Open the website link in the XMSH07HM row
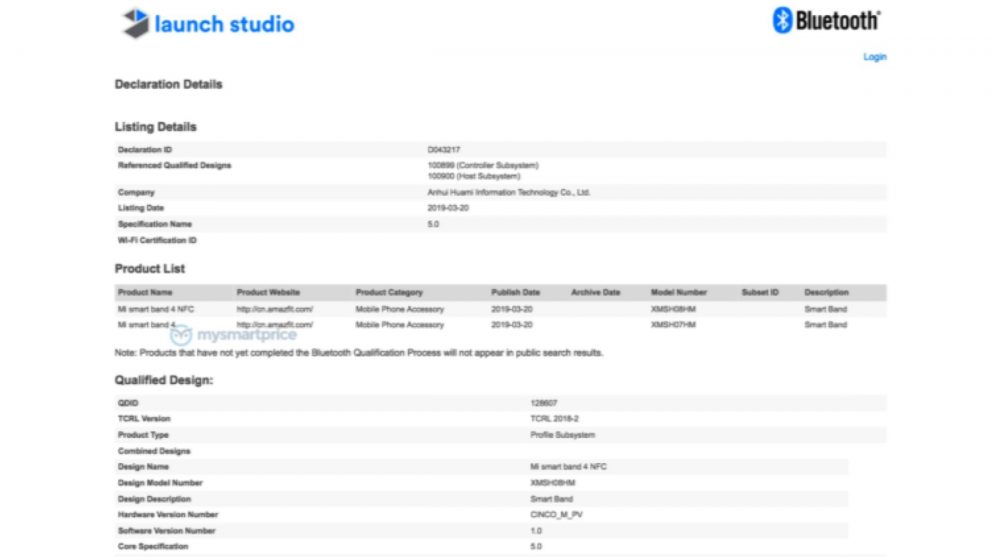1000x560 pixels. coord(275,326)
